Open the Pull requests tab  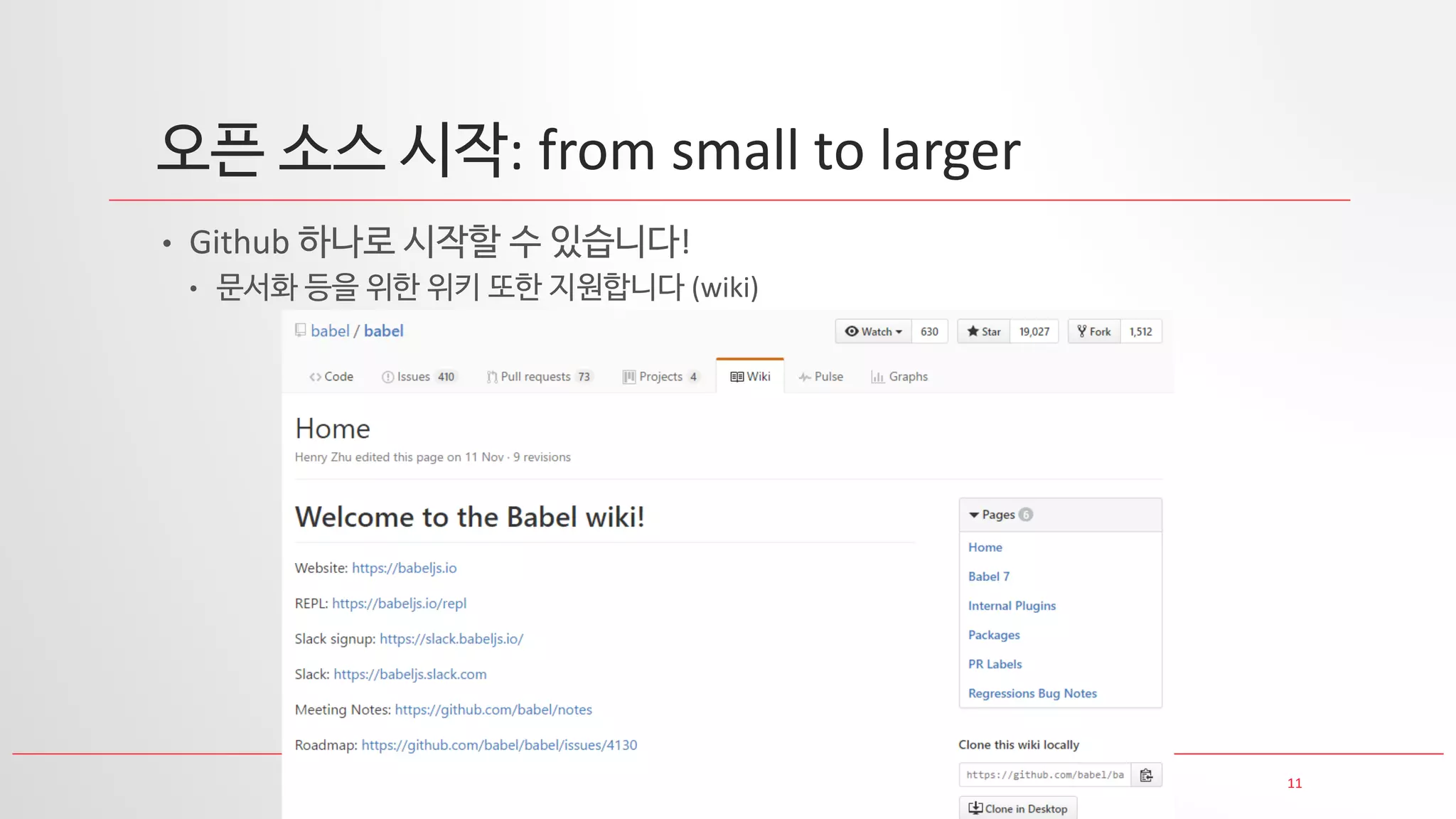click(540, 377)
